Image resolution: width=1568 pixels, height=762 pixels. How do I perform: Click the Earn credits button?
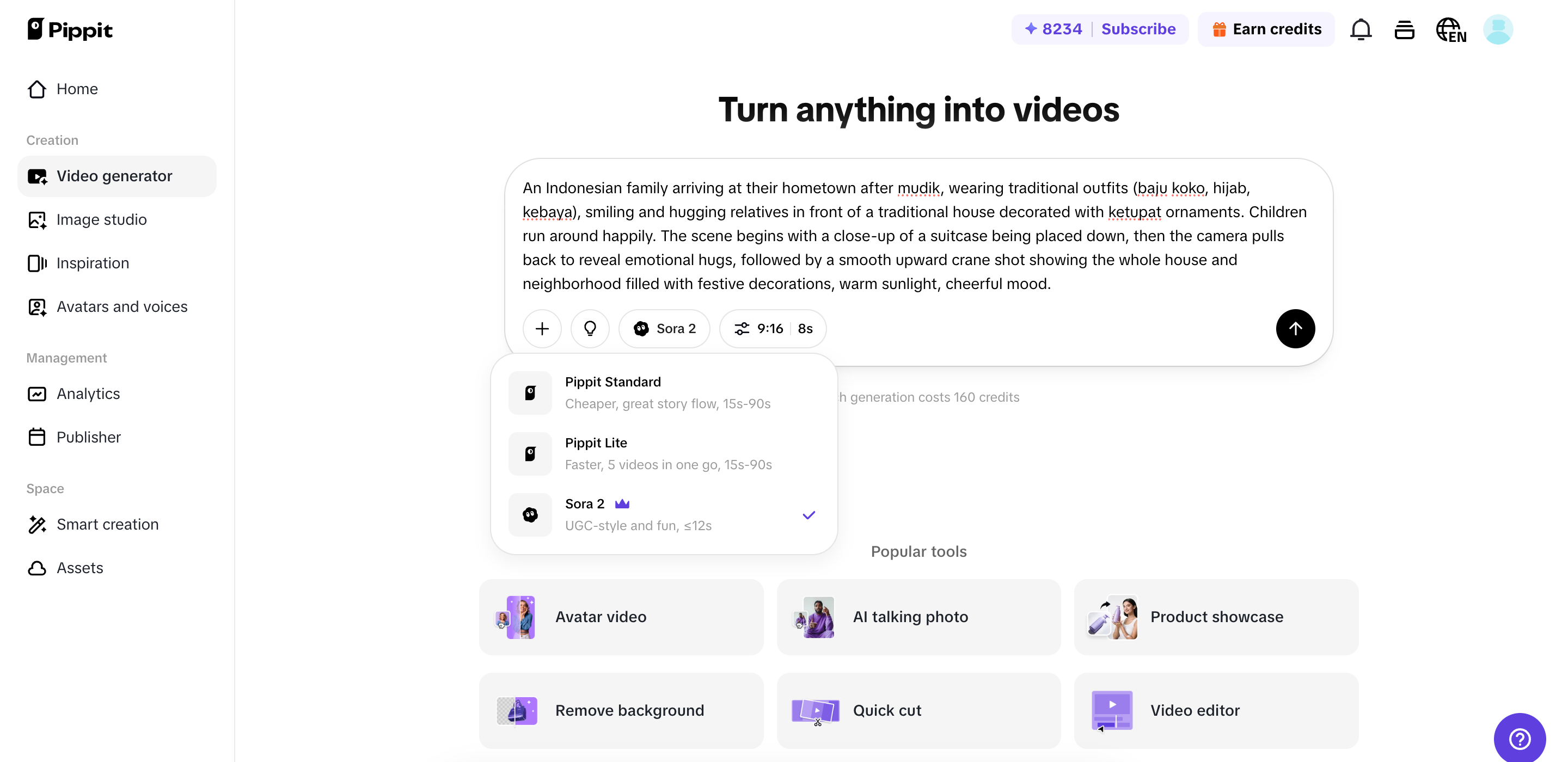[1266, 29]
